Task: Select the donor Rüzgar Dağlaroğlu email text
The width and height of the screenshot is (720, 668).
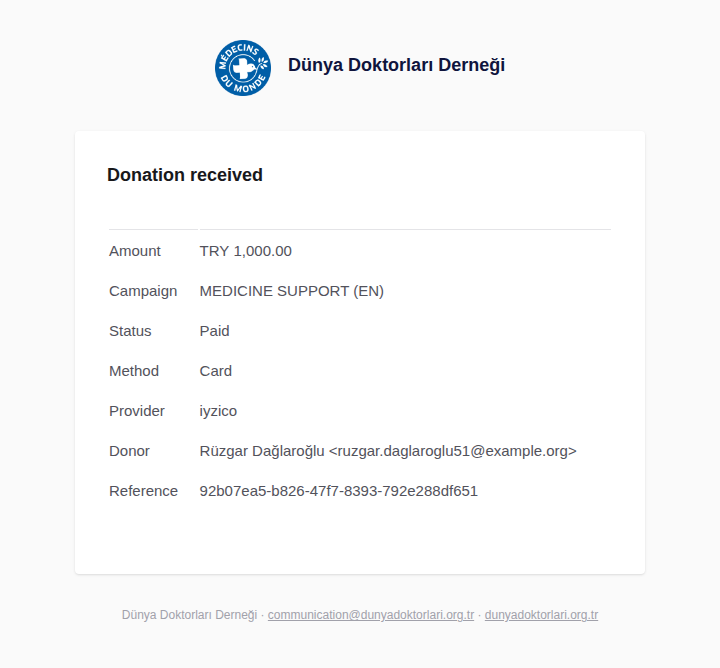Action: pos(388,451)
